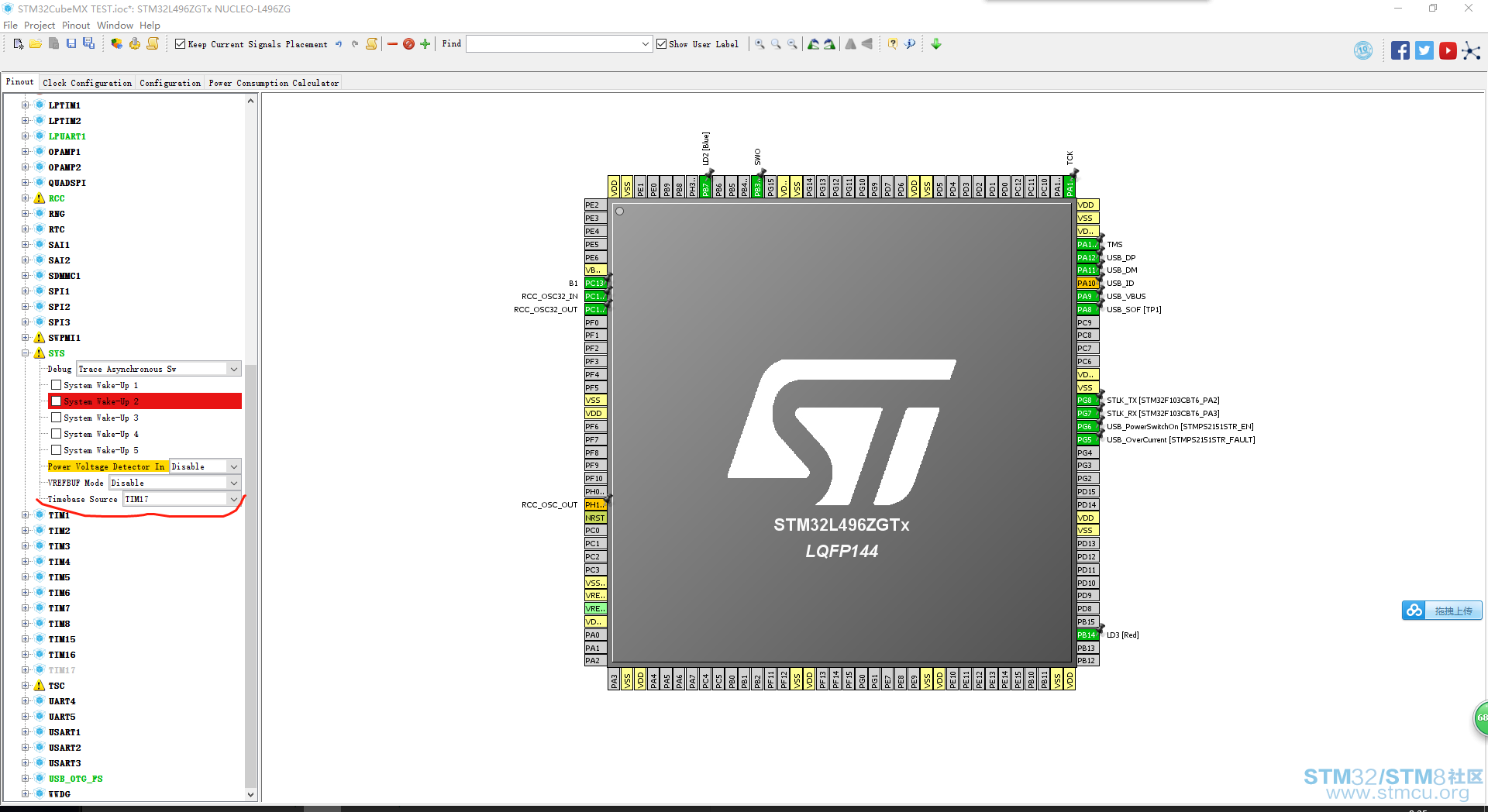Open the Find combo box dropdown arrow
Viewport: 1488px width, 812px height.
pyautogui.click(x=645, y=44)
